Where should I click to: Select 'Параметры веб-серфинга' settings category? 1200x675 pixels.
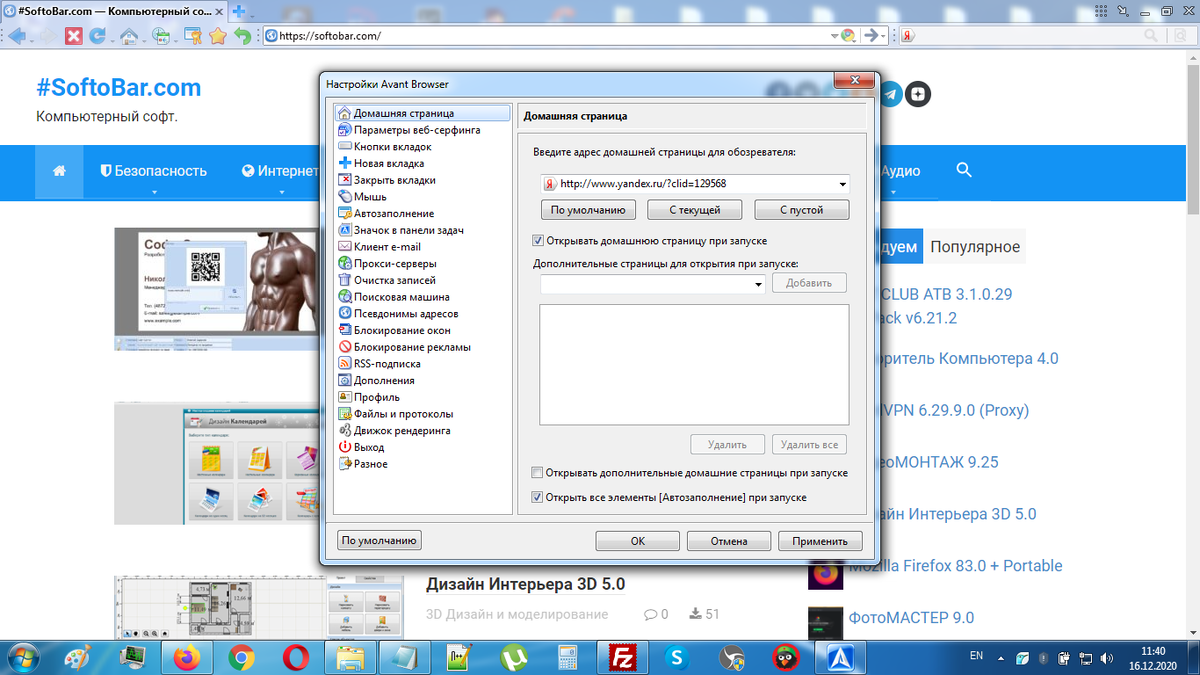[x=417, y=130]
